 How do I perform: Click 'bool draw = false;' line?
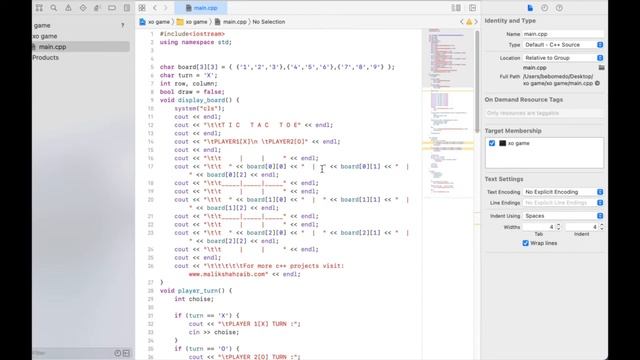(x=192, y=92)
